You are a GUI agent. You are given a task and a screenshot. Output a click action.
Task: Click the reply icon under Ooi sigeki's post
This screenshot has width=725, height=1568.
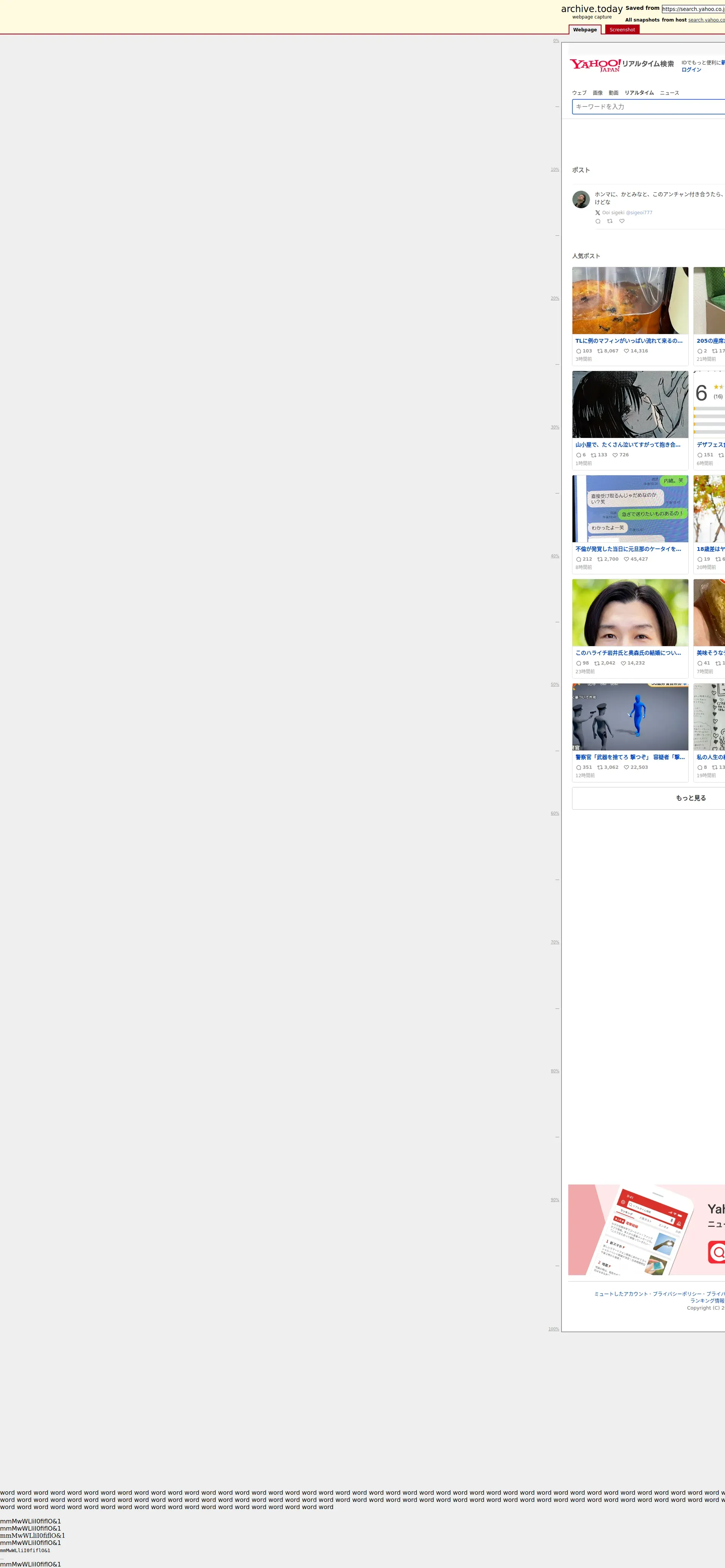pos(598,221)
